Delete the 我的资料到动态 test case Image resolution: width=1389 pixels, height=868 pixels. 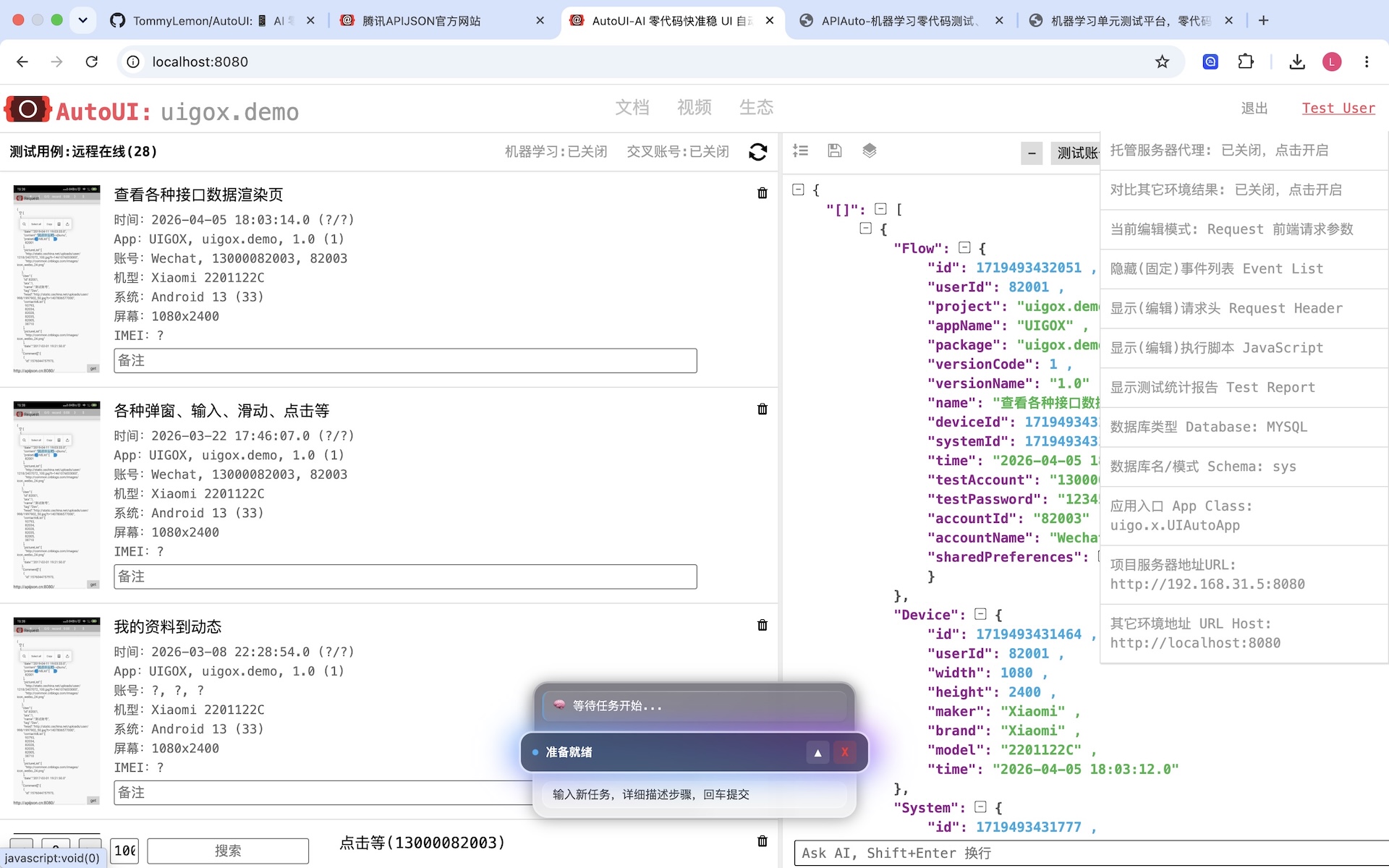(762, 625)
